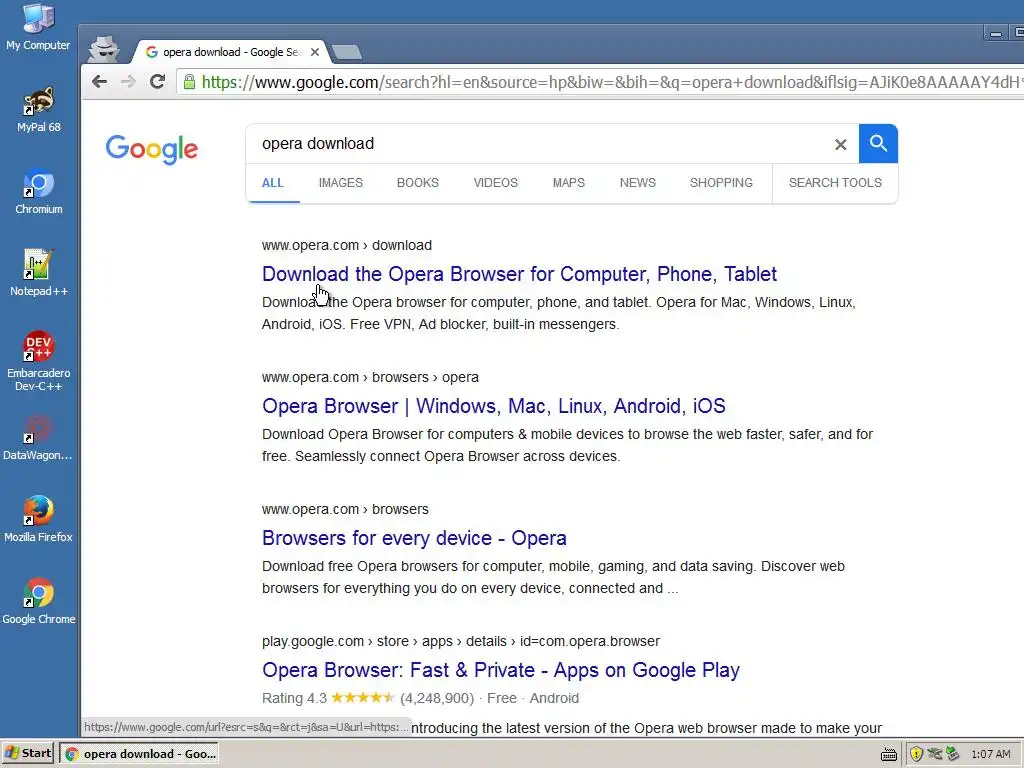Launch Notepad++ desktop shortcut
Image resolution: width=1024 pixels, height=768 pixels.
point(39,273)
